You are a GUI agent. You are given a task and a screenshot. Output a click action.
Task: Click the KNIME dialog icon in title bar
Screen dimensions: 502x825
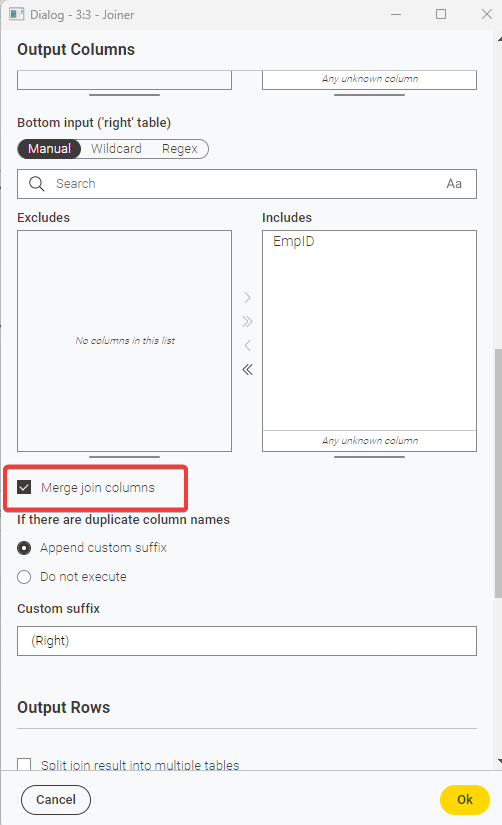16,14
